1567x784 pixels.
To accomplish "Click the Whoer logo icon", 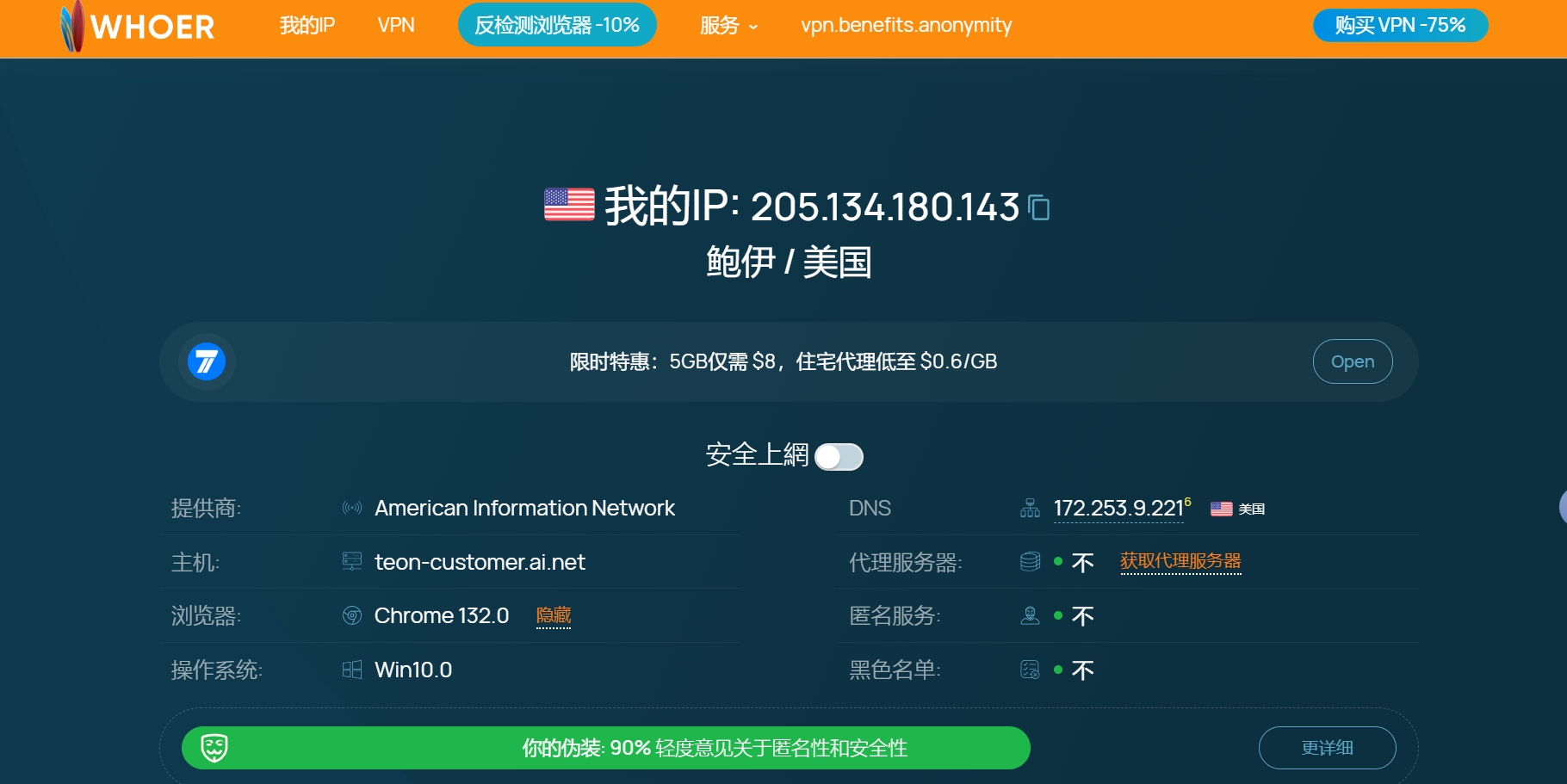I will point(73,26).
